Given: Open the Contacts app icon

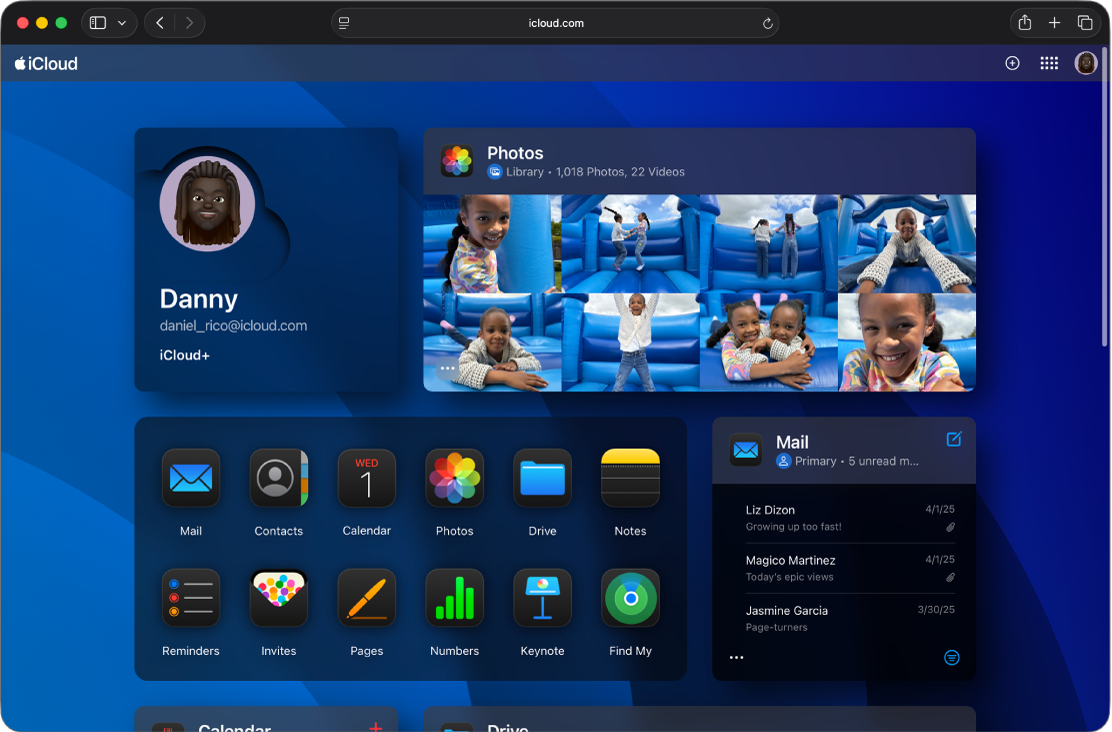Looking at the screenshot, I should pyautogui.click(x=279, y=478).
